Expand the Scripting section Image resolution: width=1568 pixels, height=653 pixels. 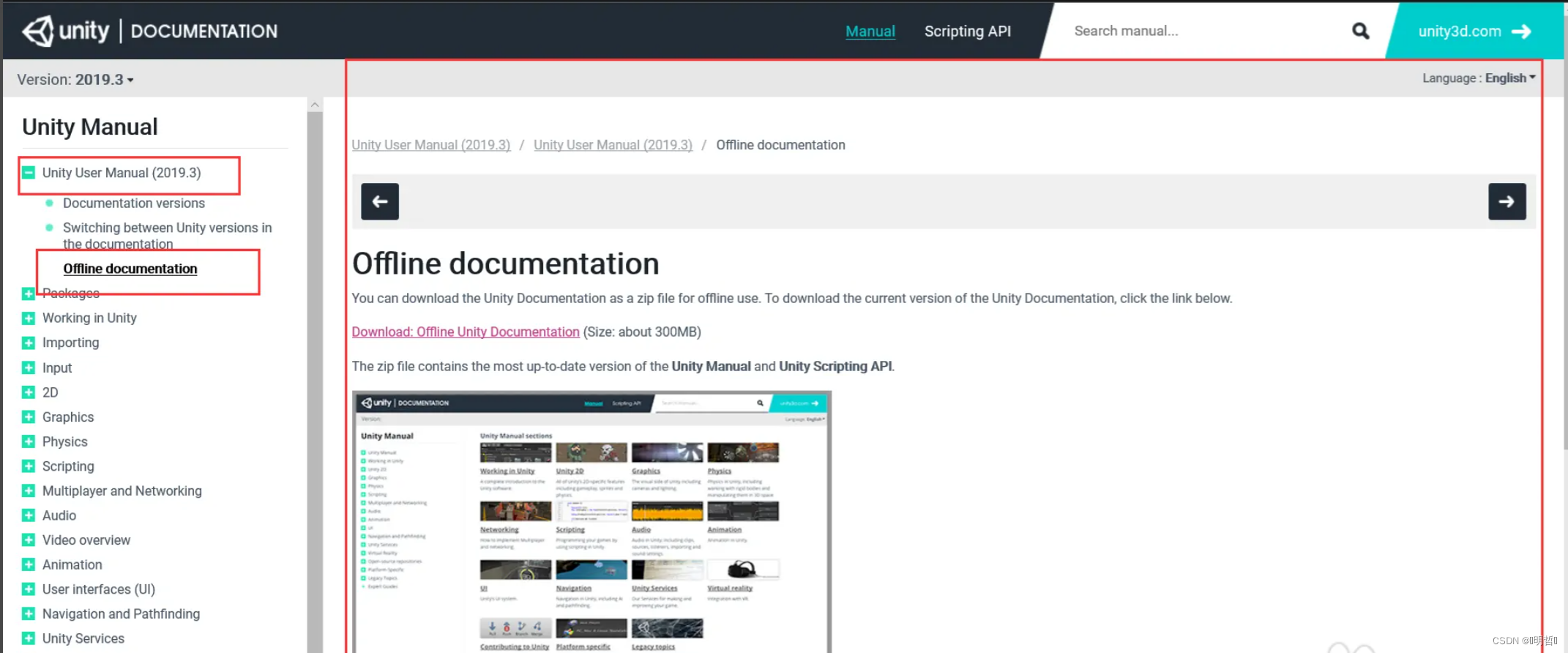pos(29,466)
